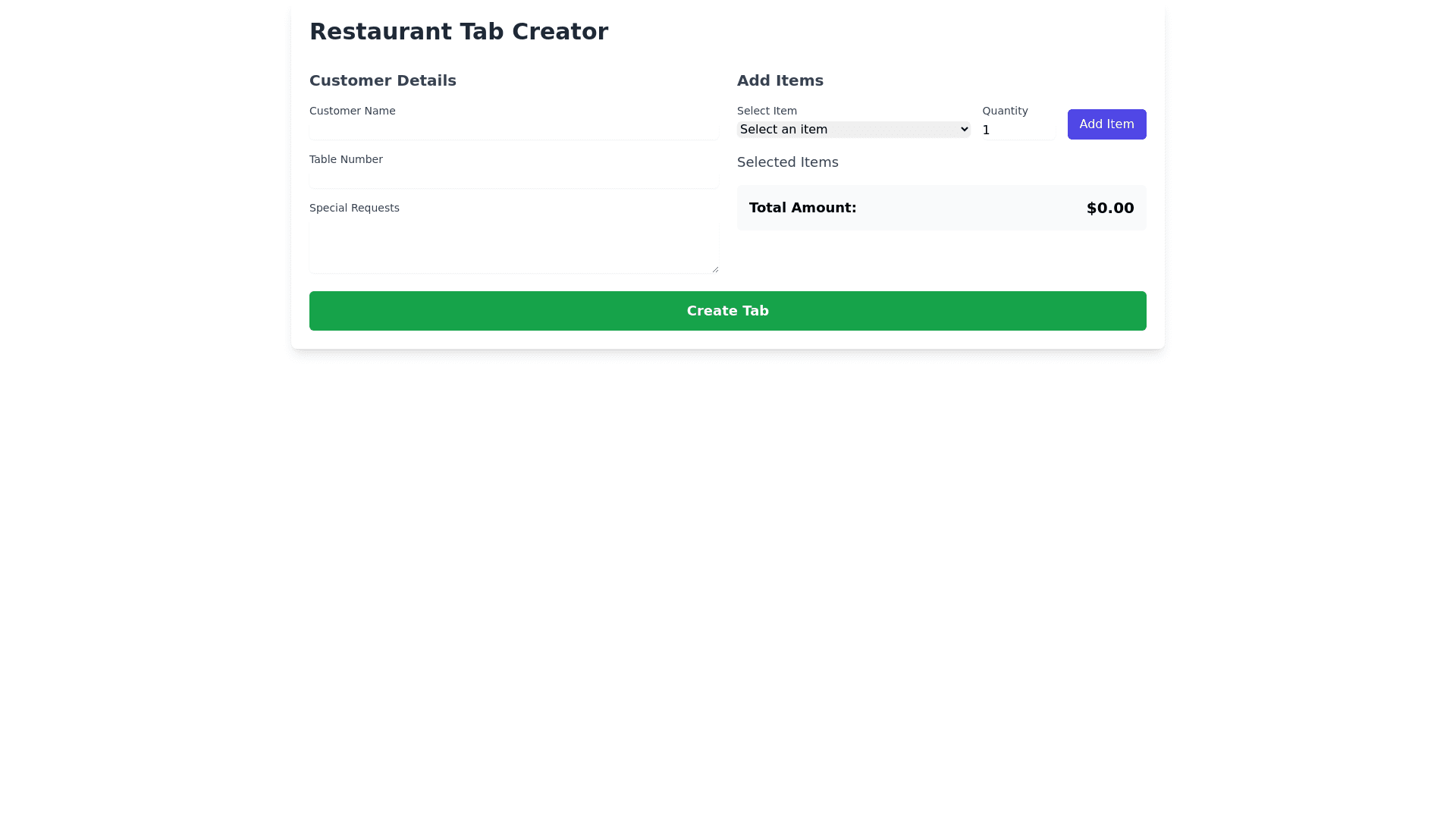The image size is (1456, 819).
Task: Click the Add Item button
Action: coord(1106,124)
